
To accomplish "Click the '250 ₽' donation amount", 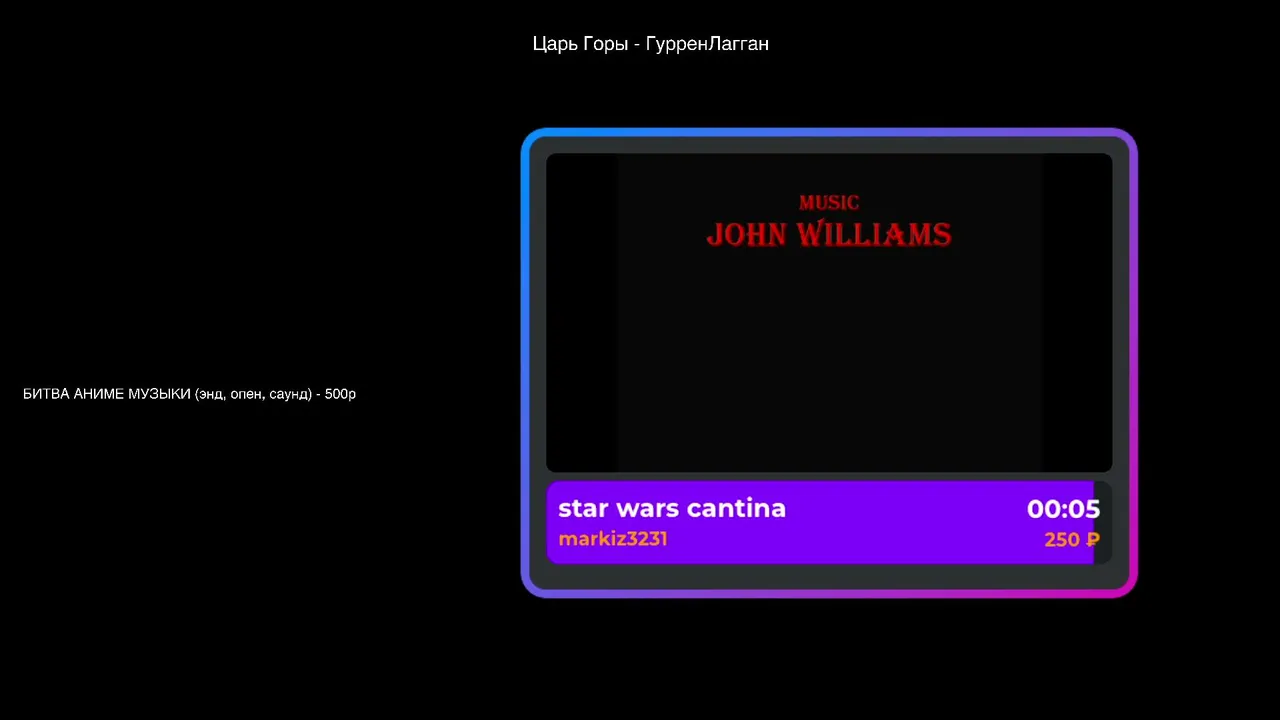I will pyautogui.click(x=1072, y=540).
